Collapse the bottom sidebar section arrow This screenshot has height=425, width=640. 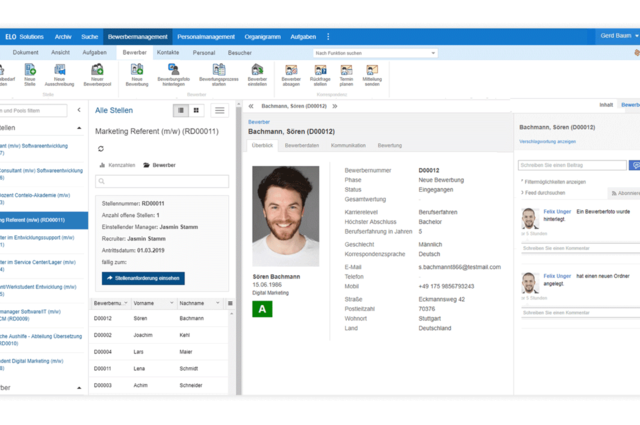79,388
